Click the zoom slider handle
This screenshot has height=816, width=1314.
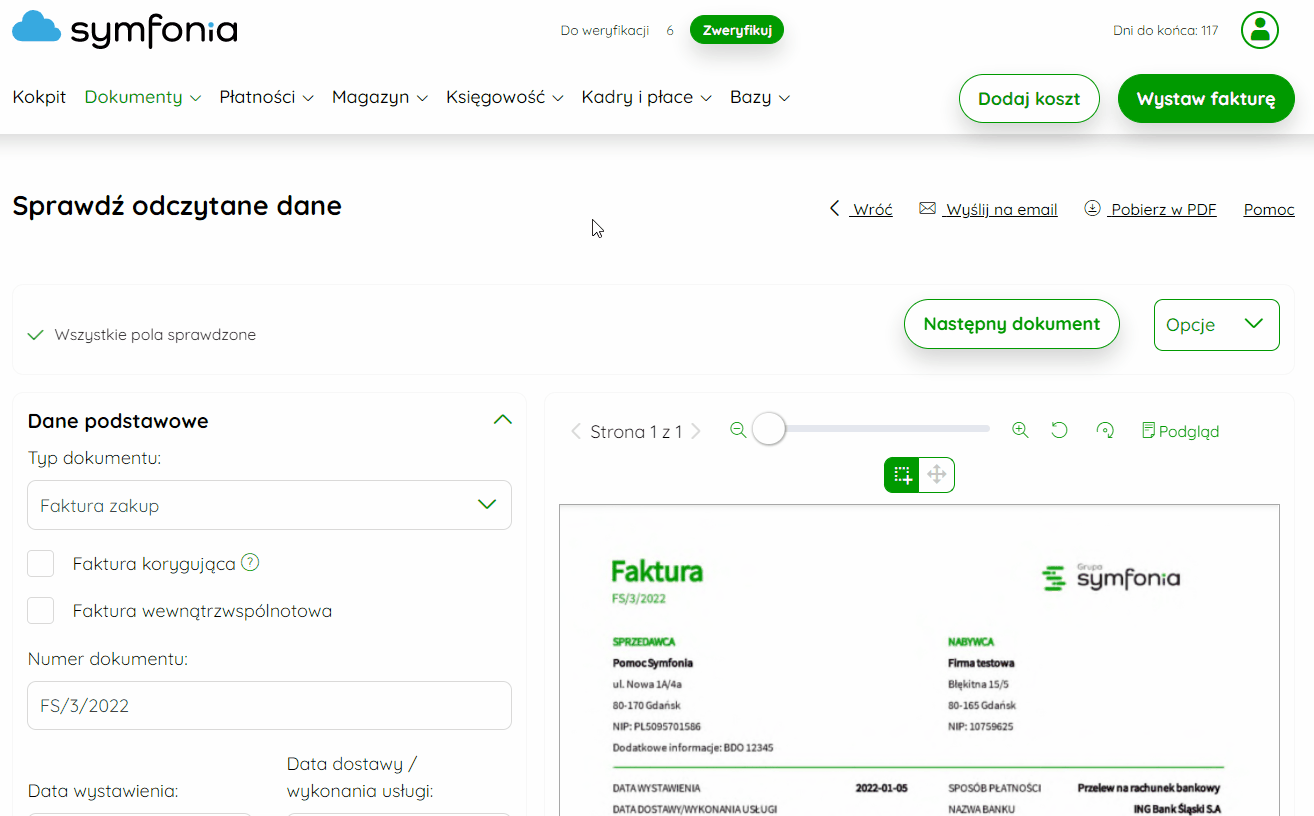(x=768, y=429)
